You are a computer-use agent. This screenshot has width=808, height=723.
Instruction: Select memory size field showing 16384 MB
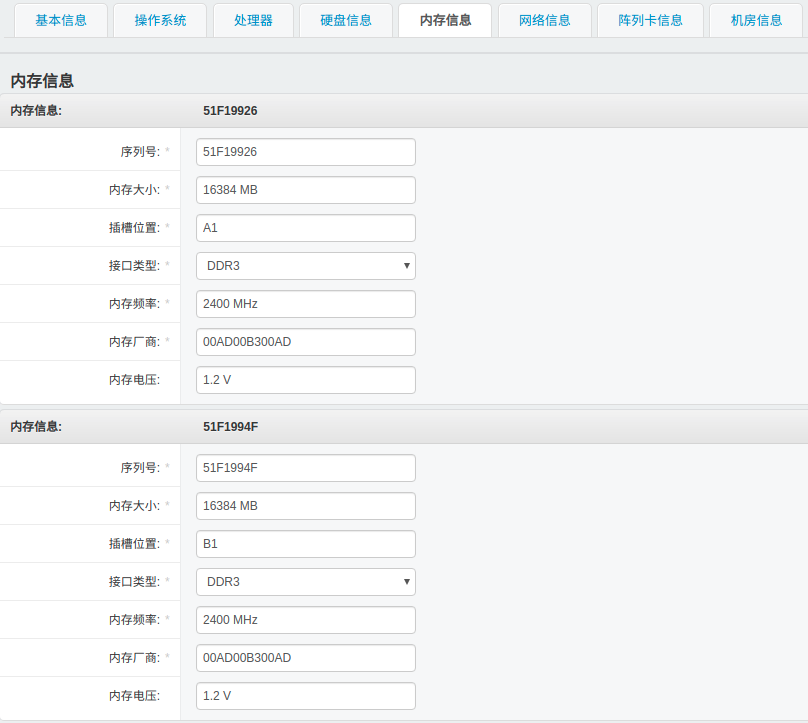[305, 189]
